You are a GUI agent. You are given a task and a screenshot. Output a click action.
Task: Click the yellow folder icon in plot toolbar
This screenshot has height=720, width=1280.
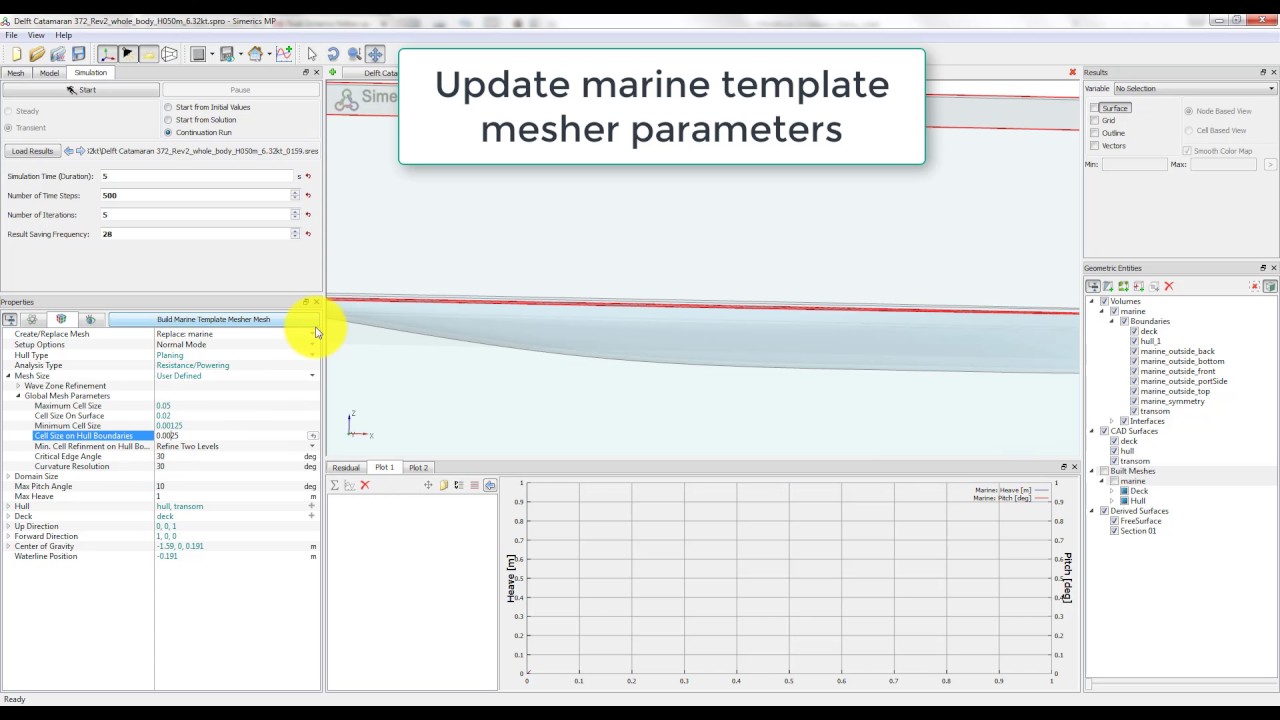click(x=443, y=485)
